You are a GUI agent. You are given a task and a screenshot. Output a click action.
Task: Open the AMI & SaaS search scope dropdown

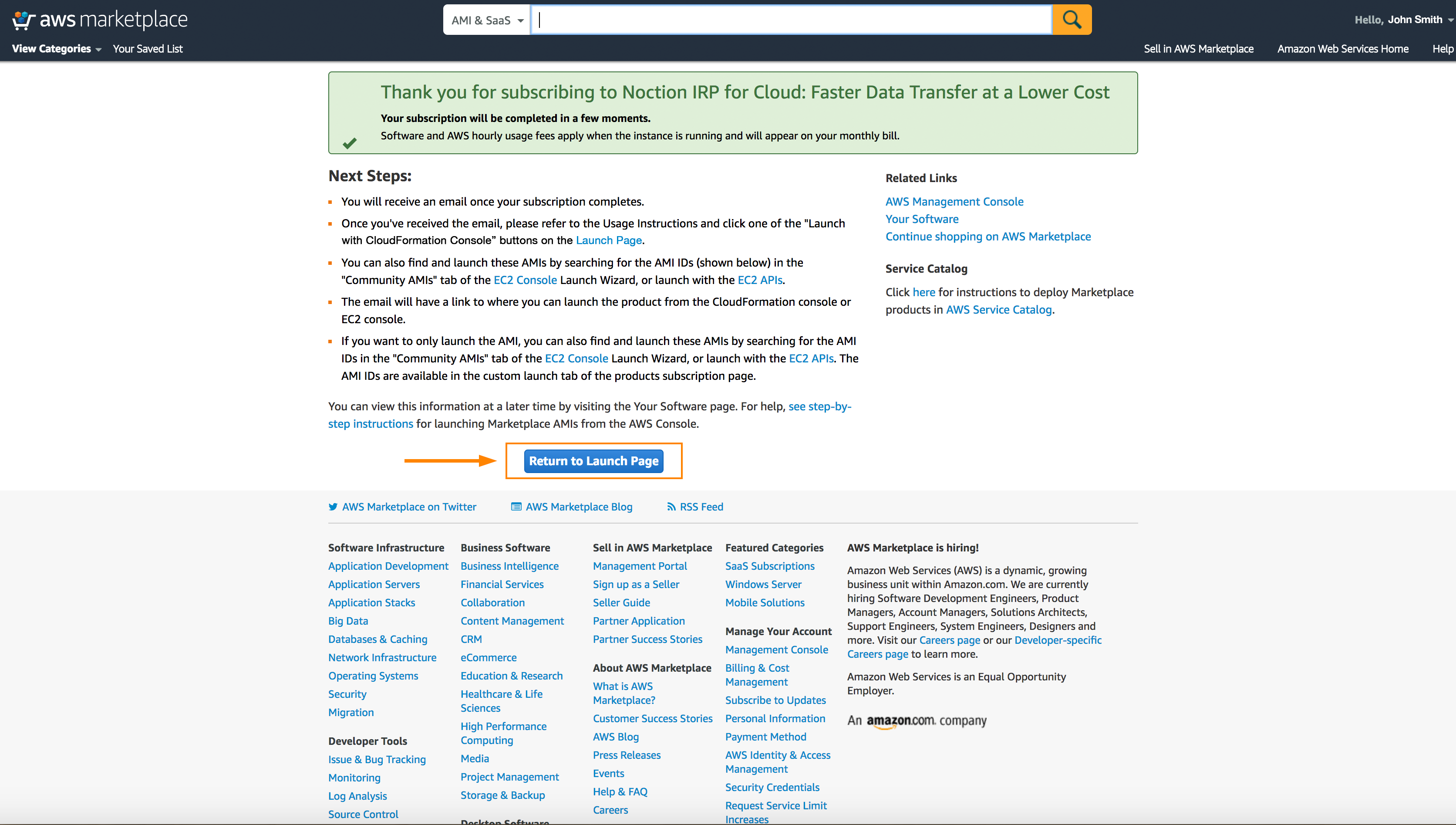pyautogui.click(x=487, y=20)
